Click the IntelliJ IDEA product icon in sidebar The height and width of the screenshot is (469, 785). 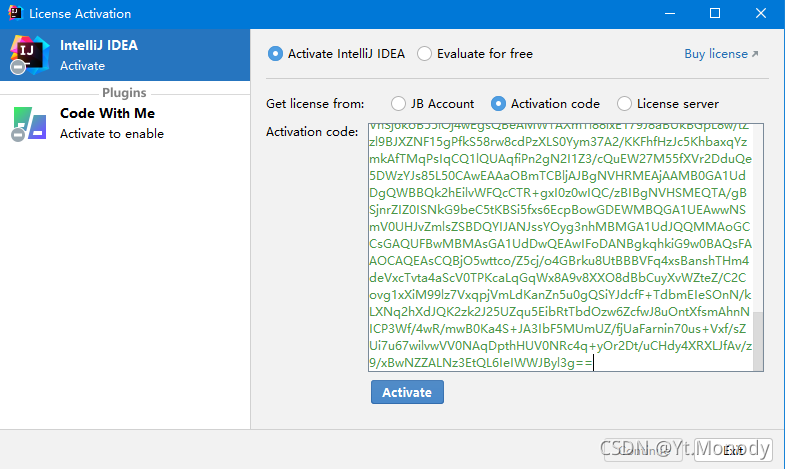tap(26, 55)
